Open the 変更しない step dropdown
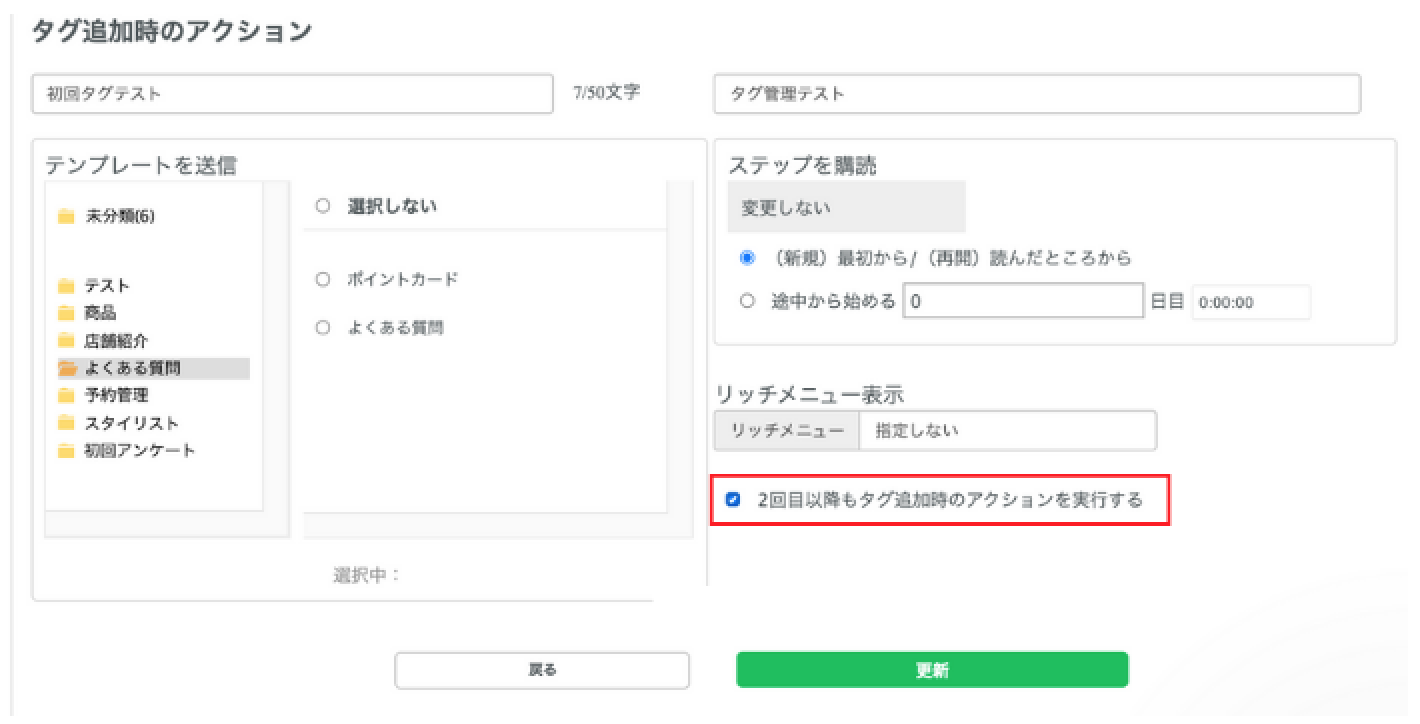 (x=846, y=208)
